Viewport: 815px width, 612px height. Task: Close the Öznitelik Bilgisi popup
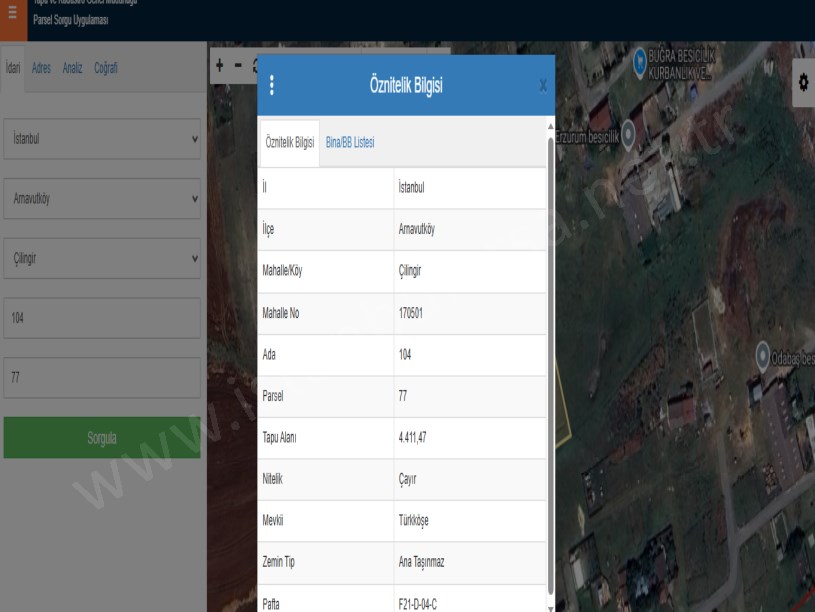pyautogui.click(x=543, y=86)
